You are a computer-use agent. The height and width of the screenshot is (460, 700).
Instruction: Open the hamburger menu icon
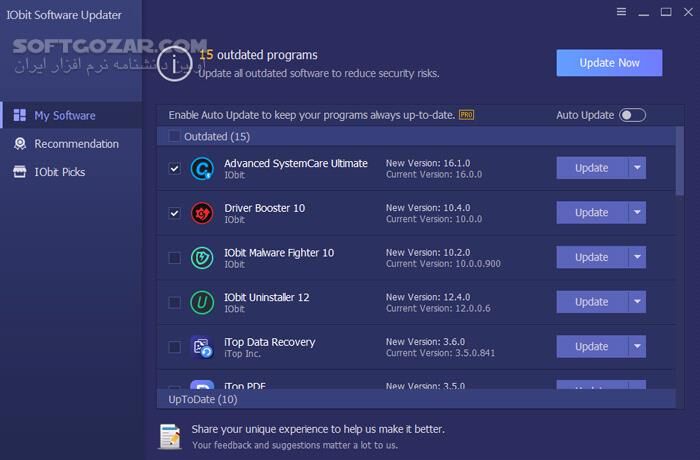[621, 12]
